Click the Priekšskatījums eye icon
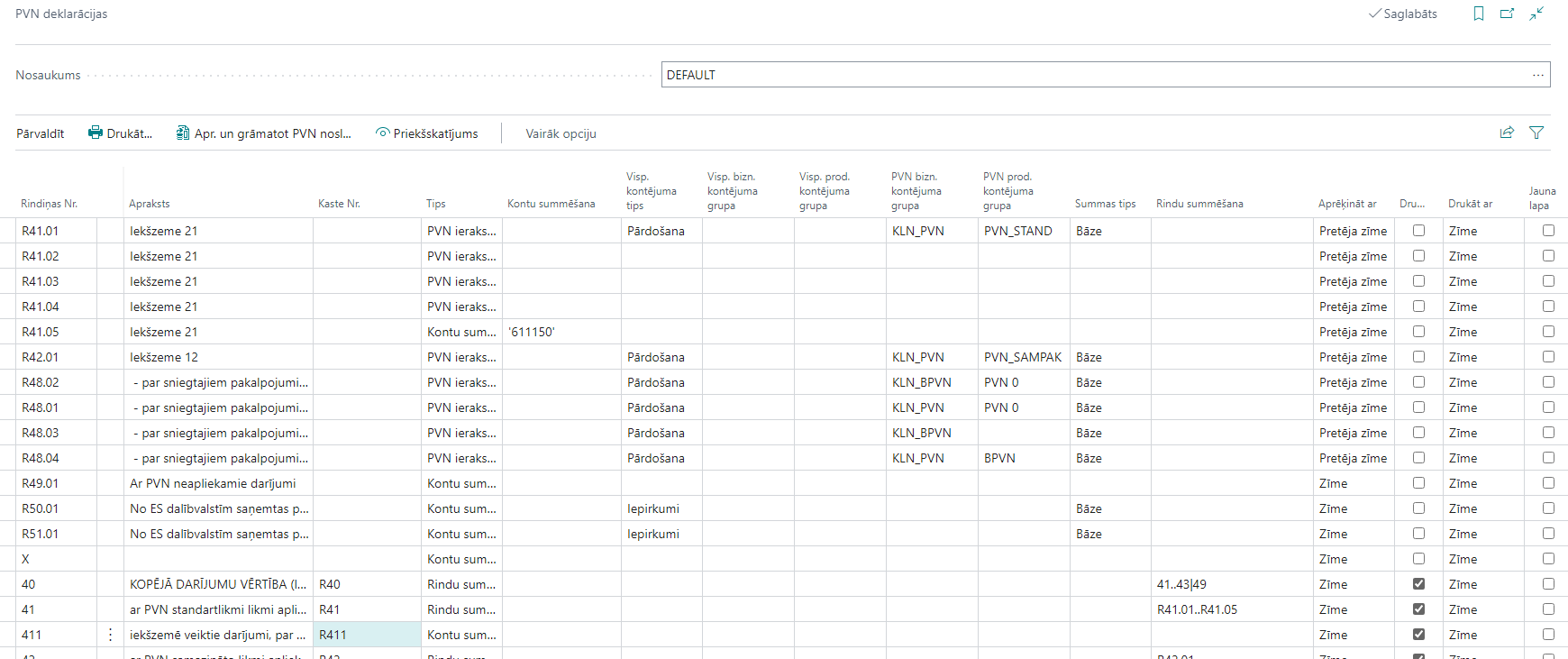 pyautogui.click(x=382, y=133)
